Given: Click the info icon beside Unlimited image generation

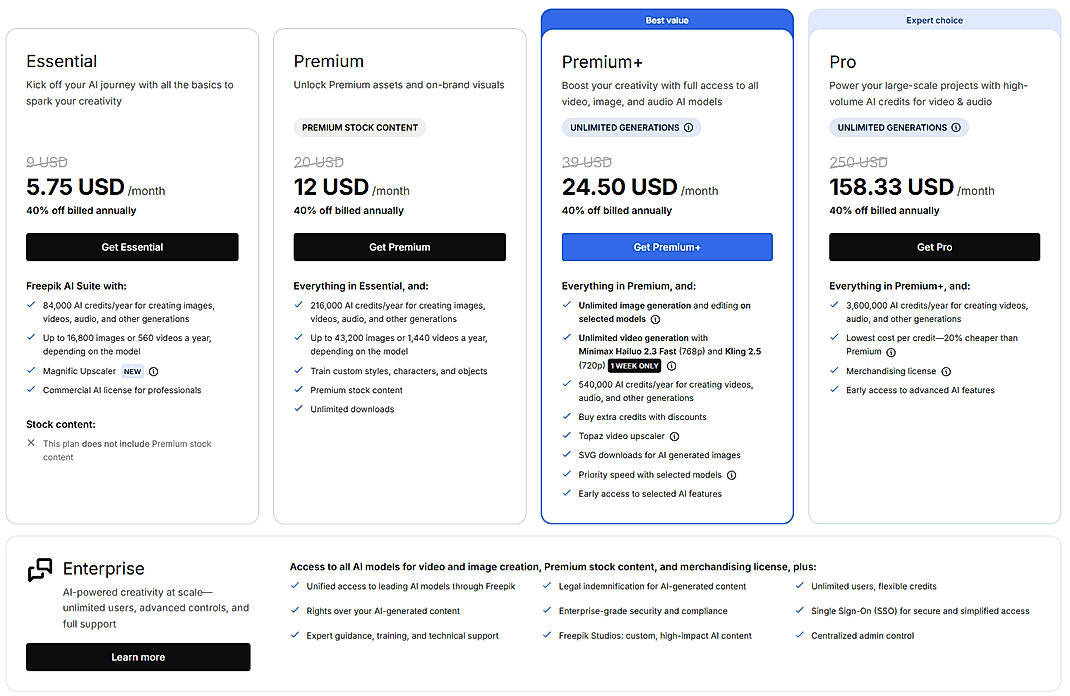Looking at the screenshot, I should click(x=656, y=319).
